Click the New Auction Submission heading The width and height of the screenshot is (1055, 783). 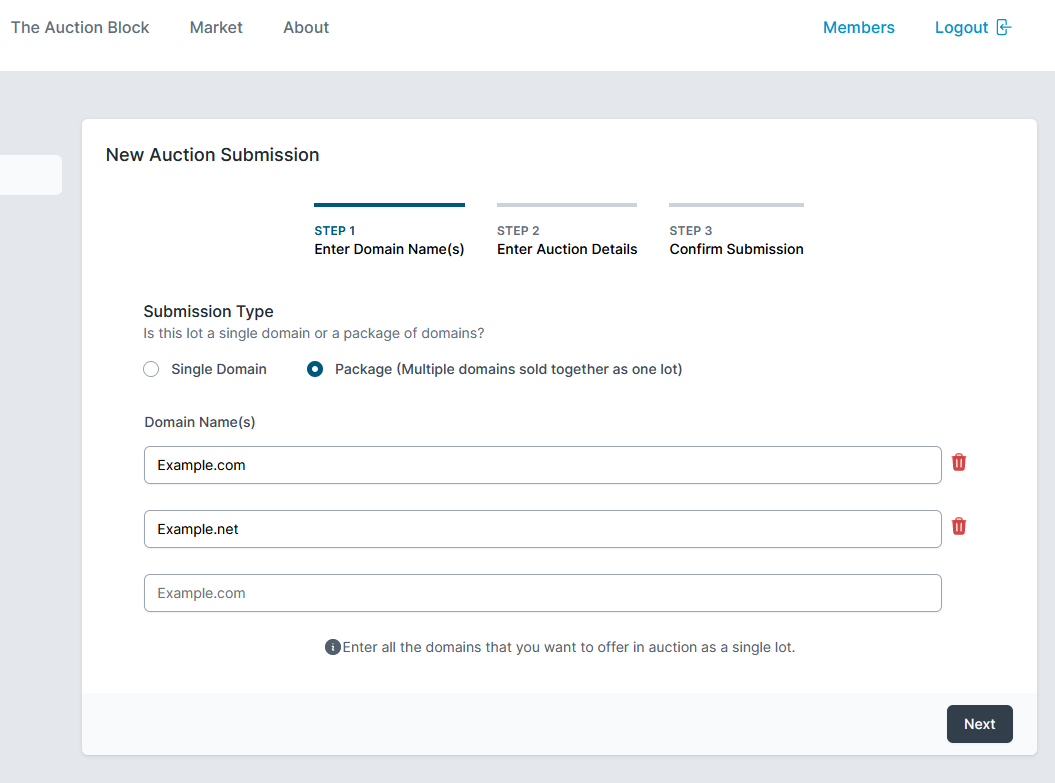click(213, 155)
